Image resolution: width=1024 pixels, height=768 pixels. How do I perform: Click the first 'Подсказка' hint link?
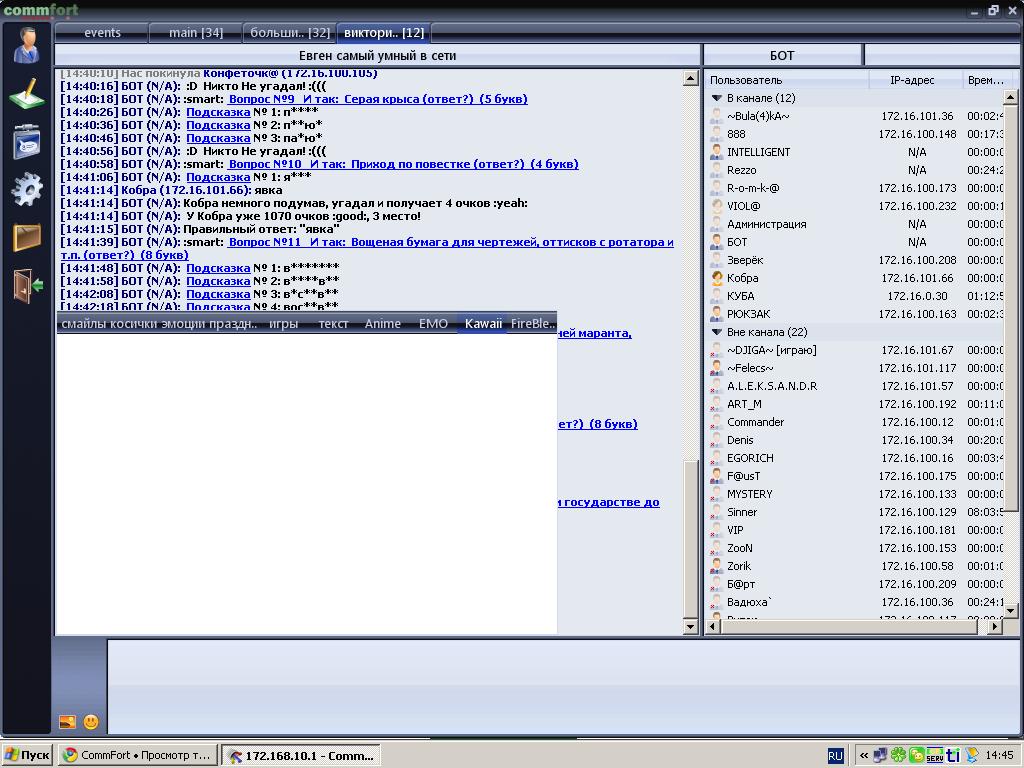(217, 112)
